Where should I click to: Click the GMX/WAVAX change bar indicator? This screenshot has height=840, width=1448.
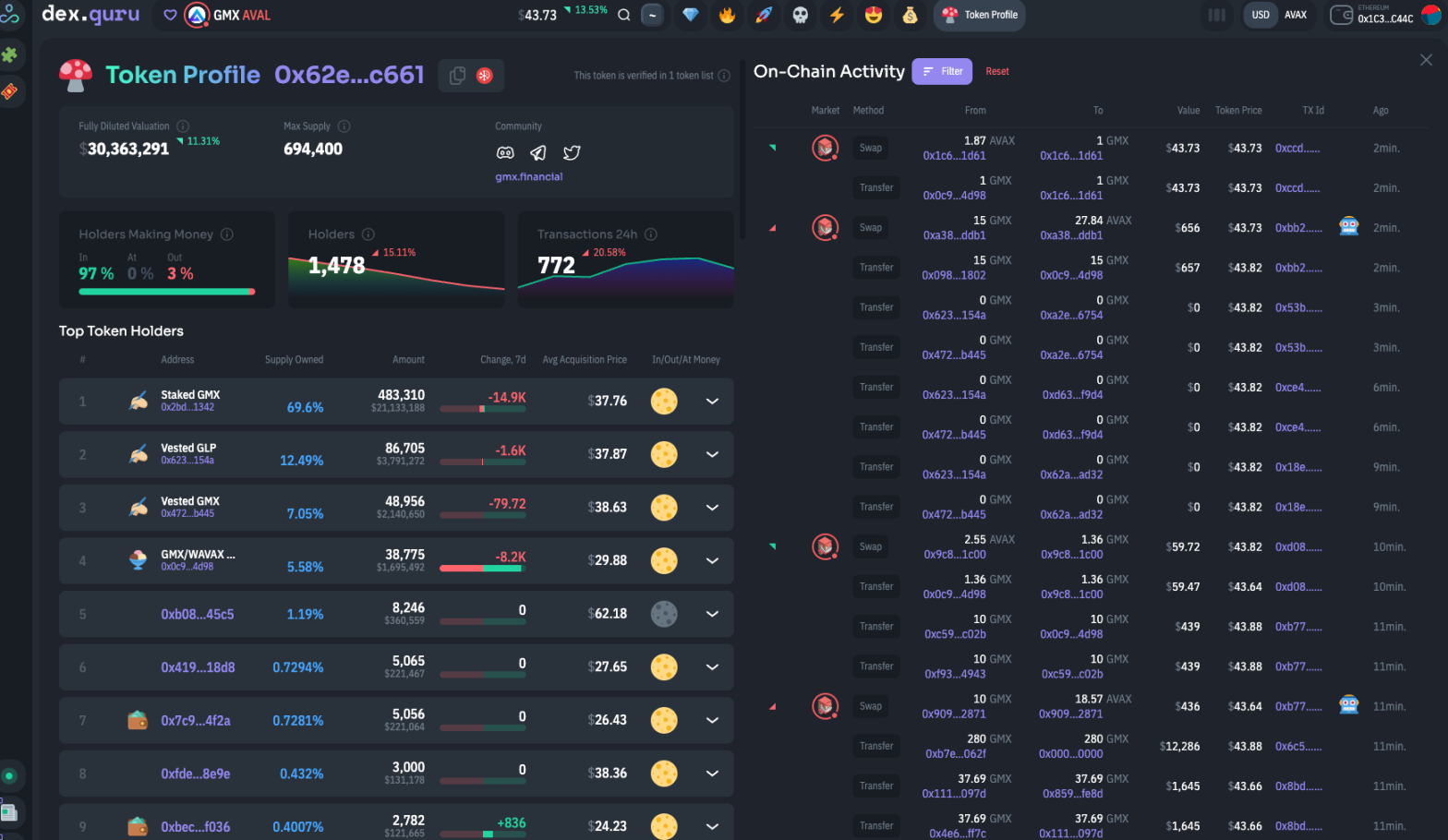coord(482,569)
